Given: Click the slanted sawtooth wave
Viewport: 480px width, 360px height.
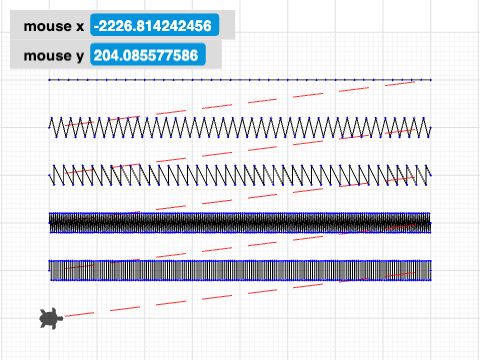Looking at the screenshot, I should 240,175.
